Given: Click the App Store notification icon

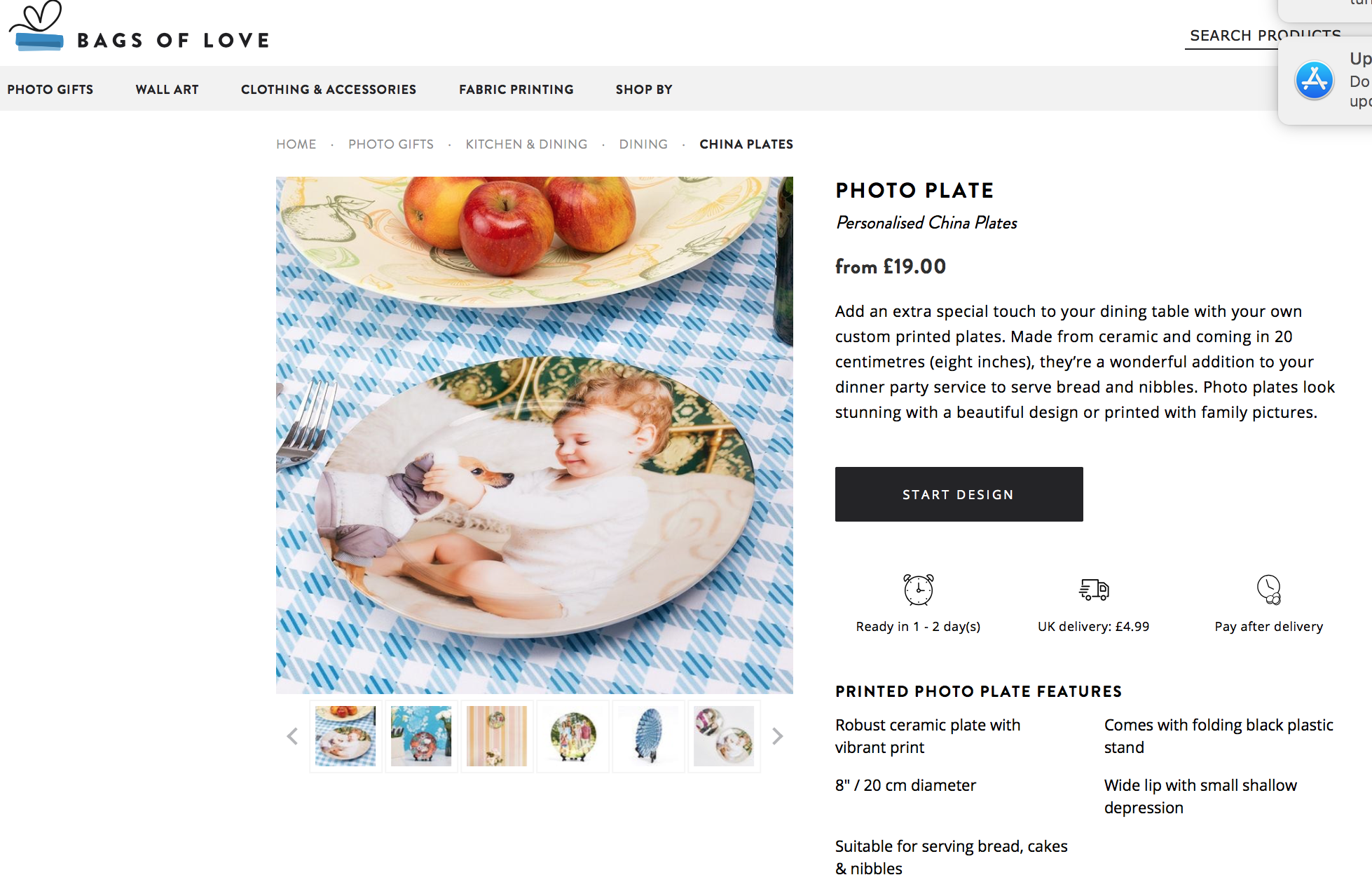Looking at the screenshot, I should [1314, 80].
